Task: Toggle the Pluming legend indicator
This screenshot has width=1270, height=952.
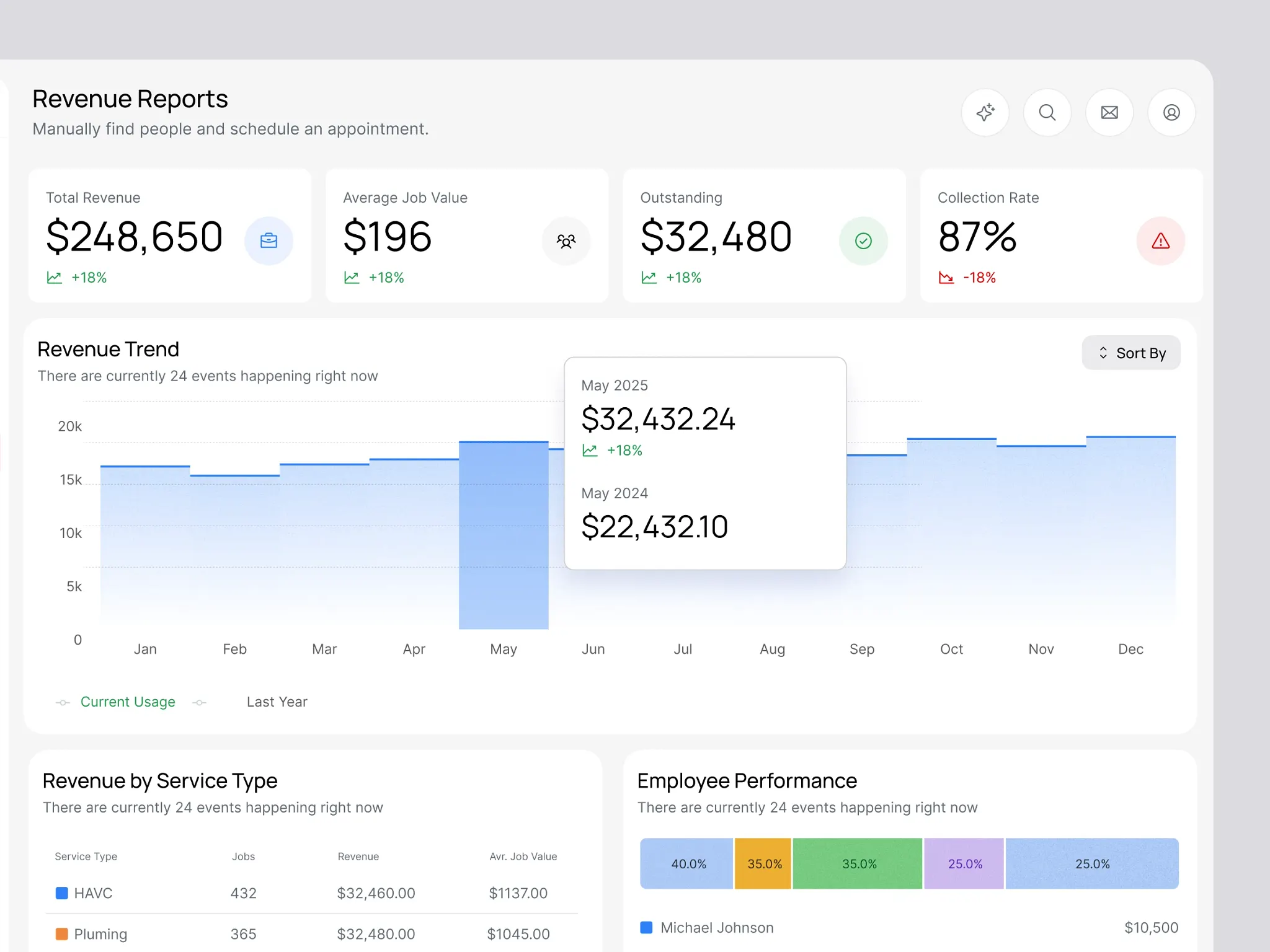Action: [x=61, y=933]
